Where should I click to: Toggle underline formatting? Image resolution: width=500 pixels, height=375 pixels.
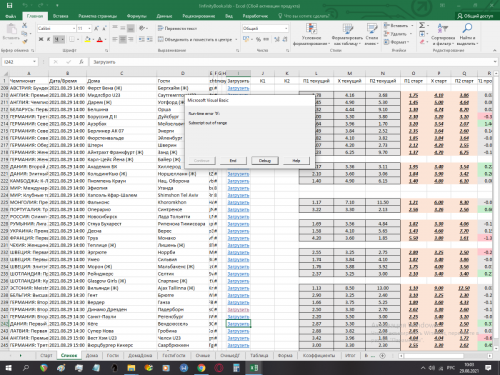tap(57, 39)
